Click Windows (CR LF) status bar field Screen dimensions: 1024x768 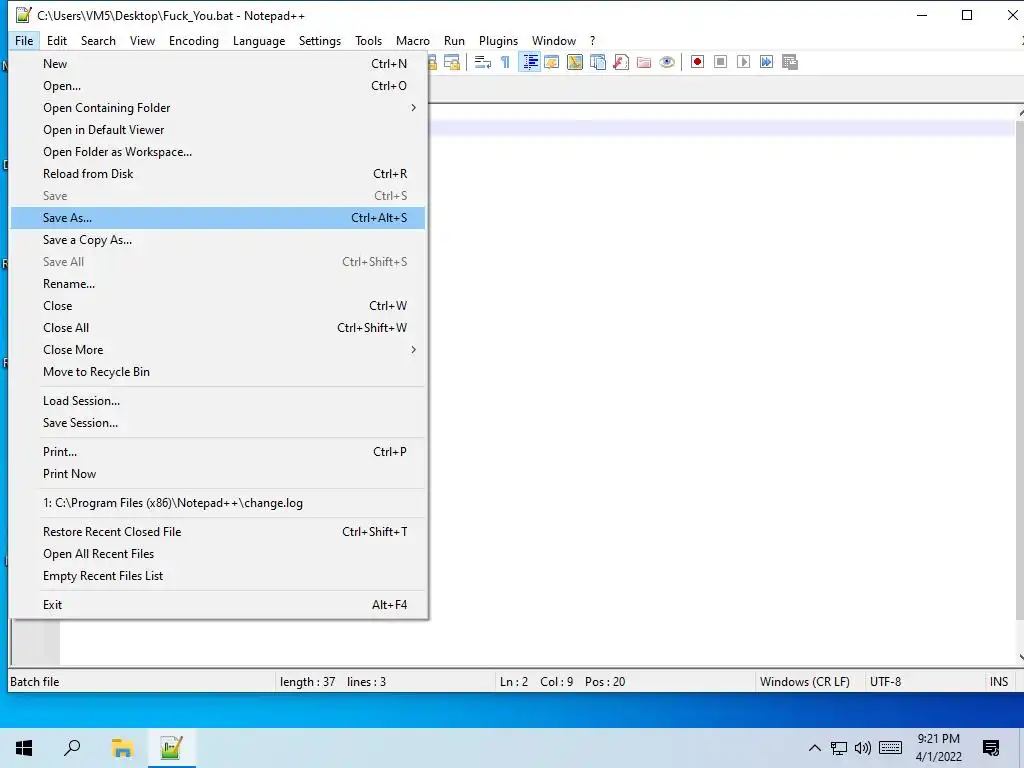[810, 682]
